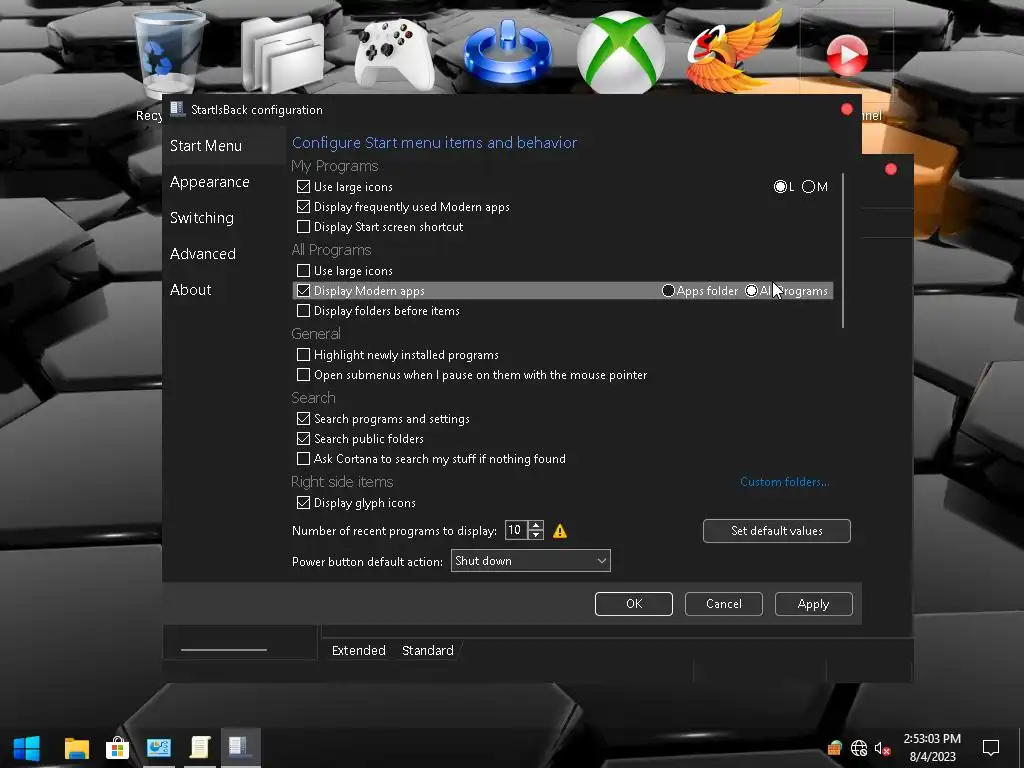Open the Power button default action dropdown

click(530, 561)
